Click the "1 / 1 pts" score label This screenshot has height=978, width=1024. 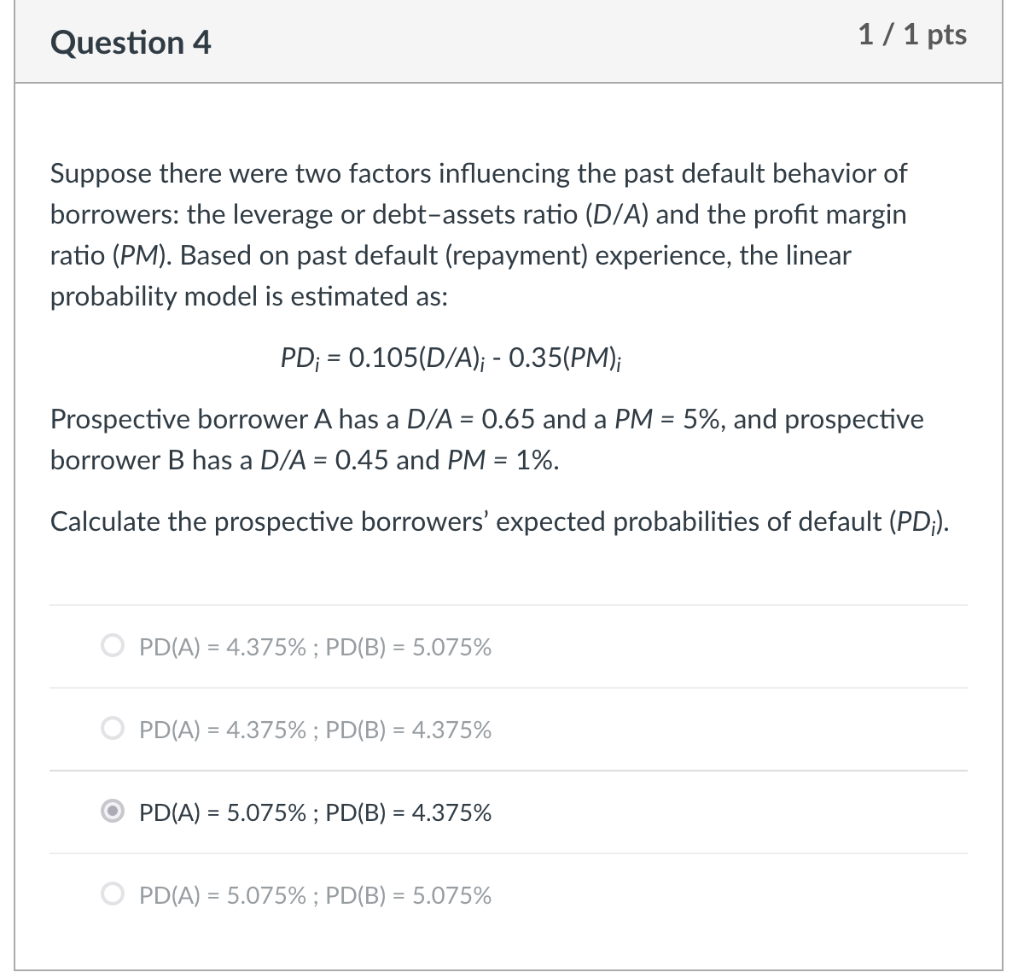[912, 35]
